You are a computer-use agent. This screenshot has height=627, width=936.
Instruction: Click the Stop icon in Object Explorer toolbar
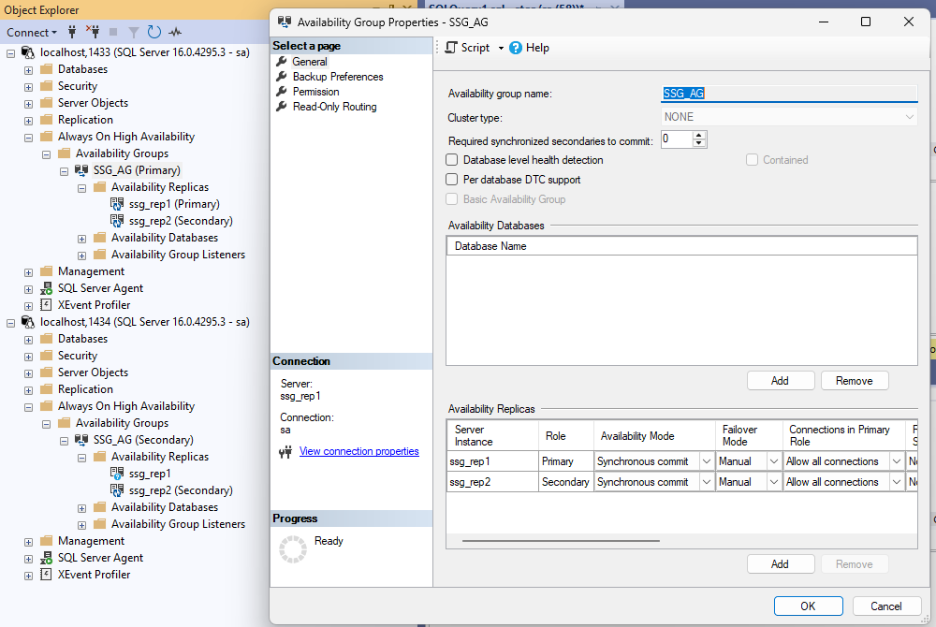[x=113, y=32]
